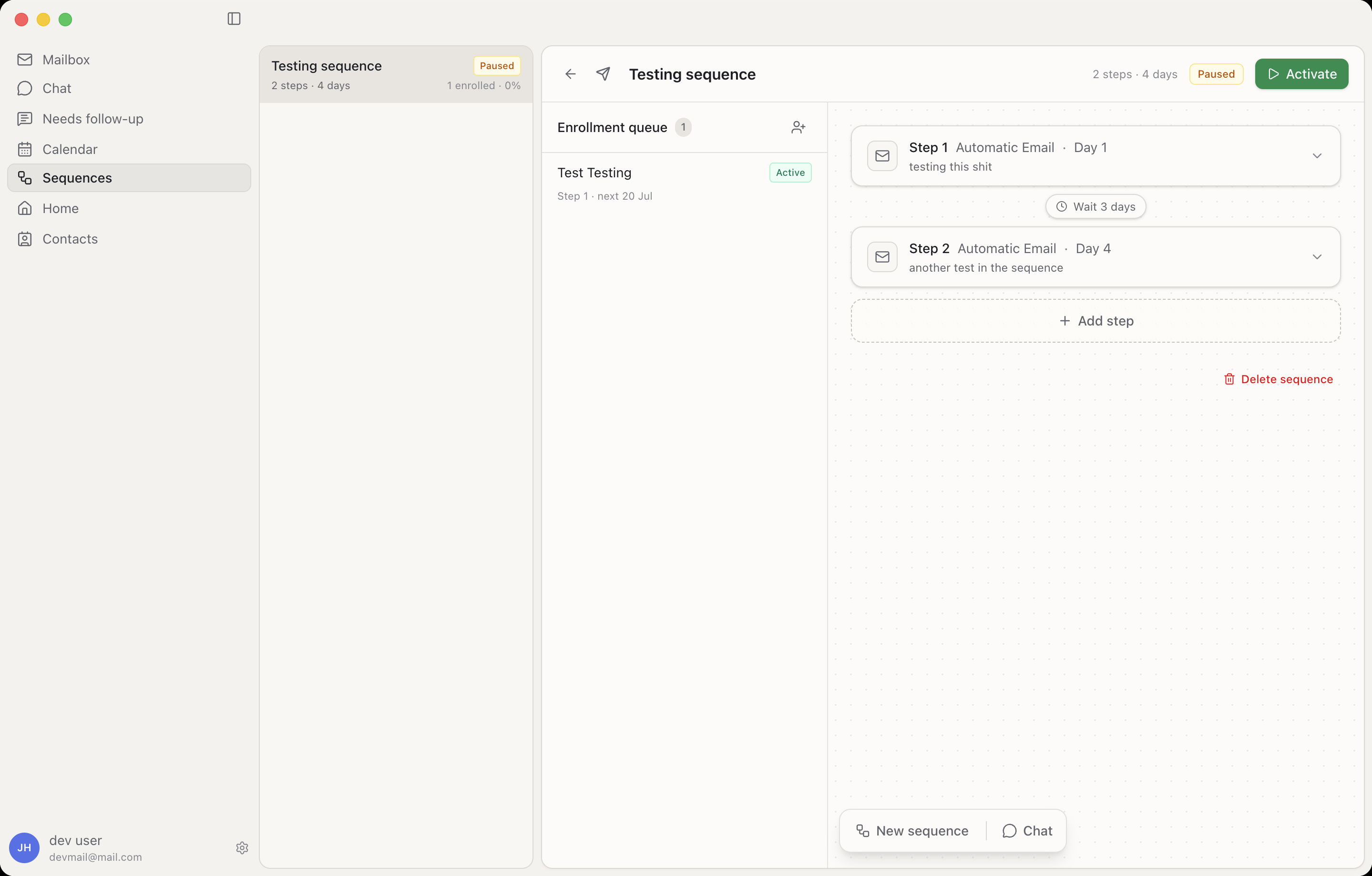
Task: Click the Step 2 email icon
Action: point(882,257)
